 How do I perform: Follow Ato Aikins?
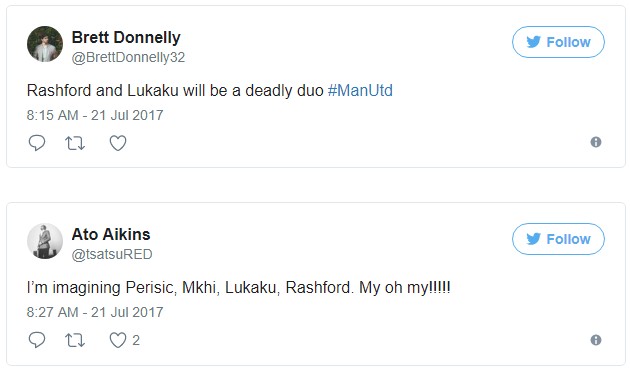pyautogui.click(x=558, y=239)
